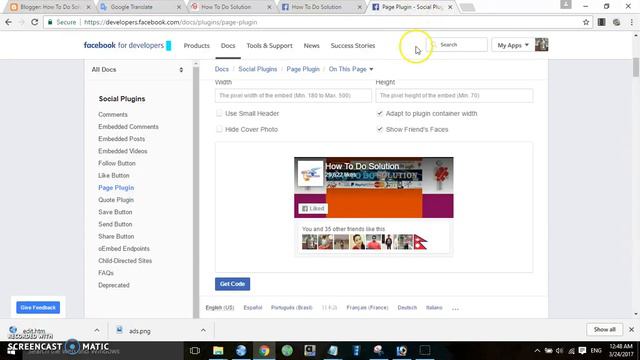640x360 pixels.
Task: Close the downloads bar
Action: pyautogui.click(x=631, y=329)
